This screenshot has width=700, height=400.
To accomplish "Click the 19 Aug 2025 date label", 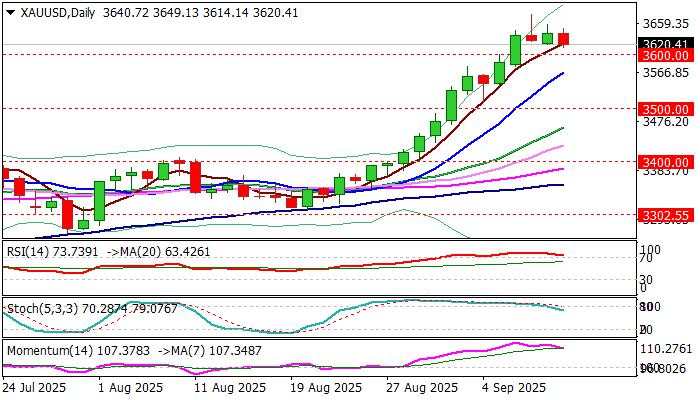I will [326, 388].
